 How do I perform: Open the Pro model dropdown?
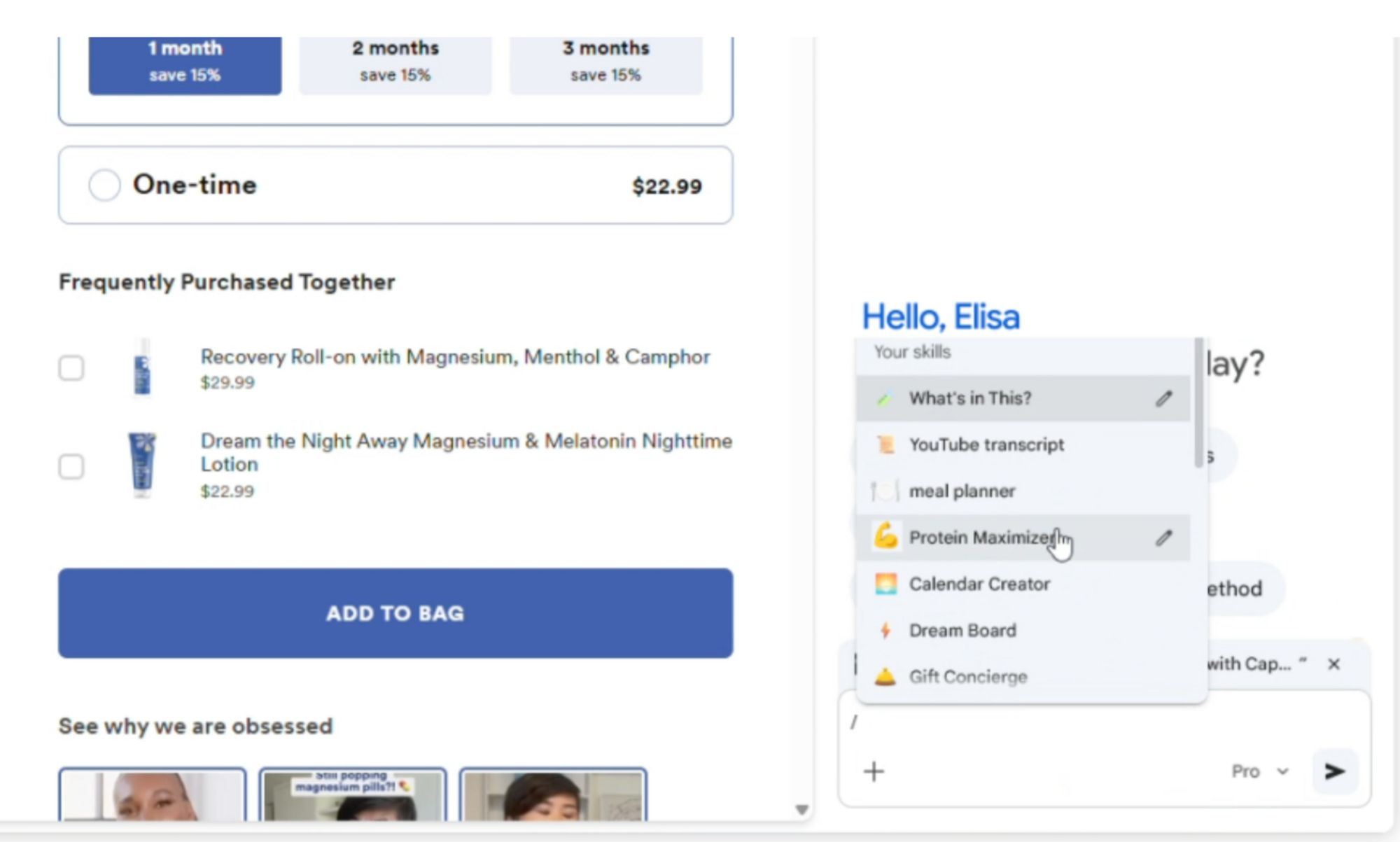coord(1259,771)
